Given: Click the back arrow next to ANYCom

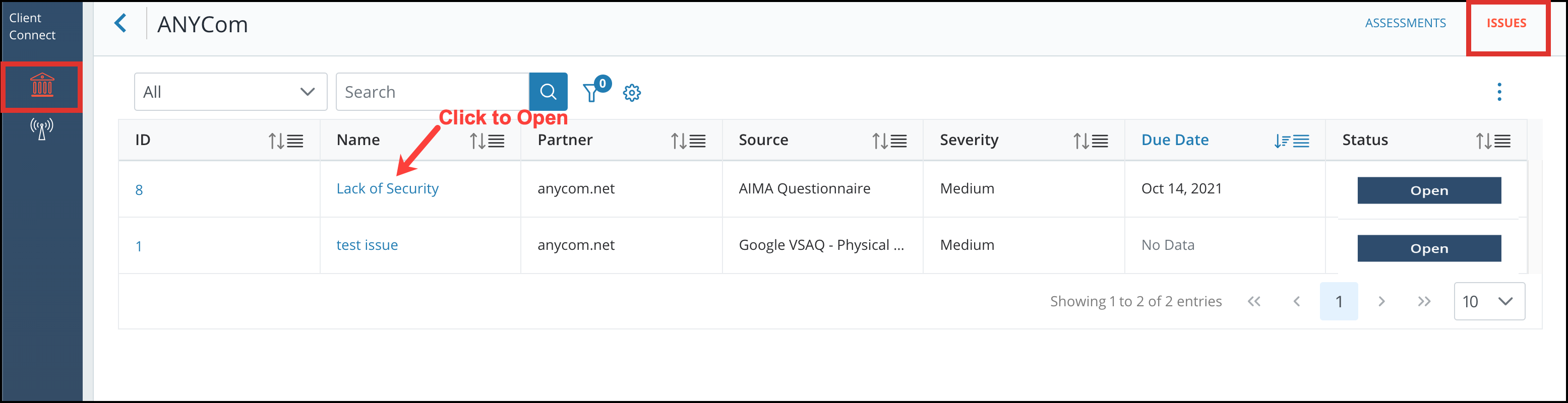Looking at the screenshot, I should coord(120,24).
